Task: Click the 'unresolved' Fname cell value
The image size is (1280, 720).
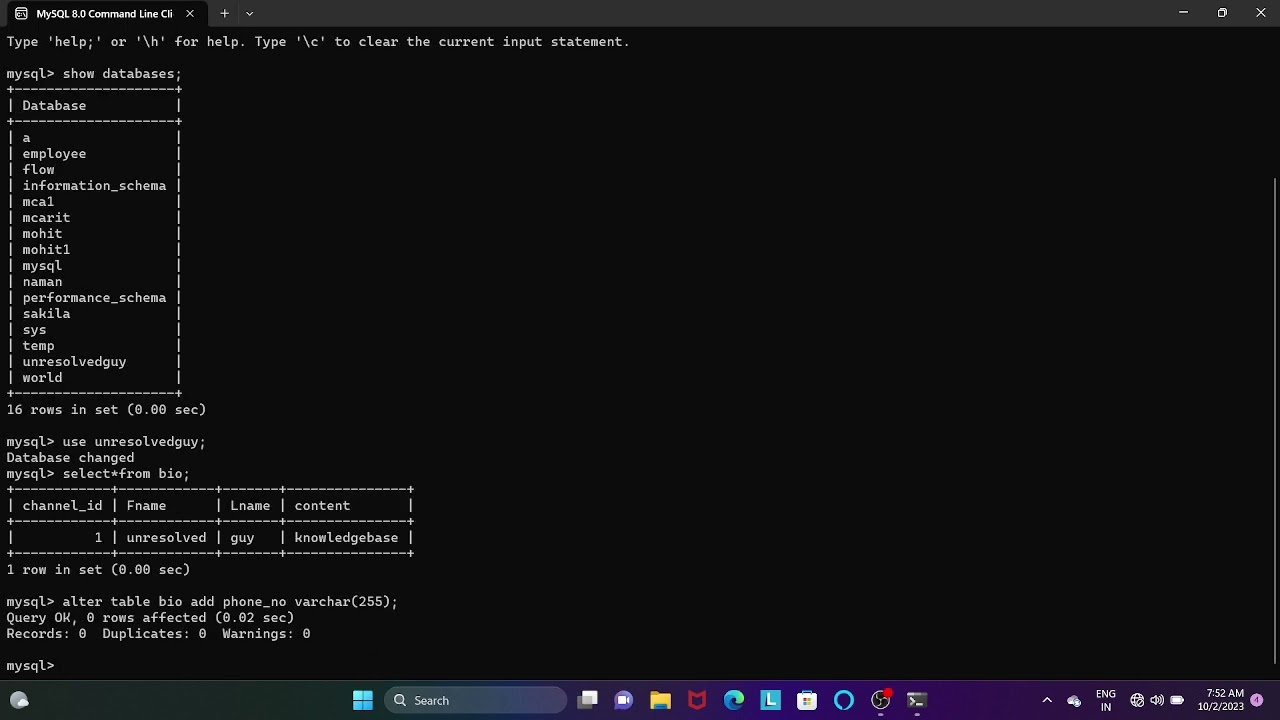Action: pos(166,538)
